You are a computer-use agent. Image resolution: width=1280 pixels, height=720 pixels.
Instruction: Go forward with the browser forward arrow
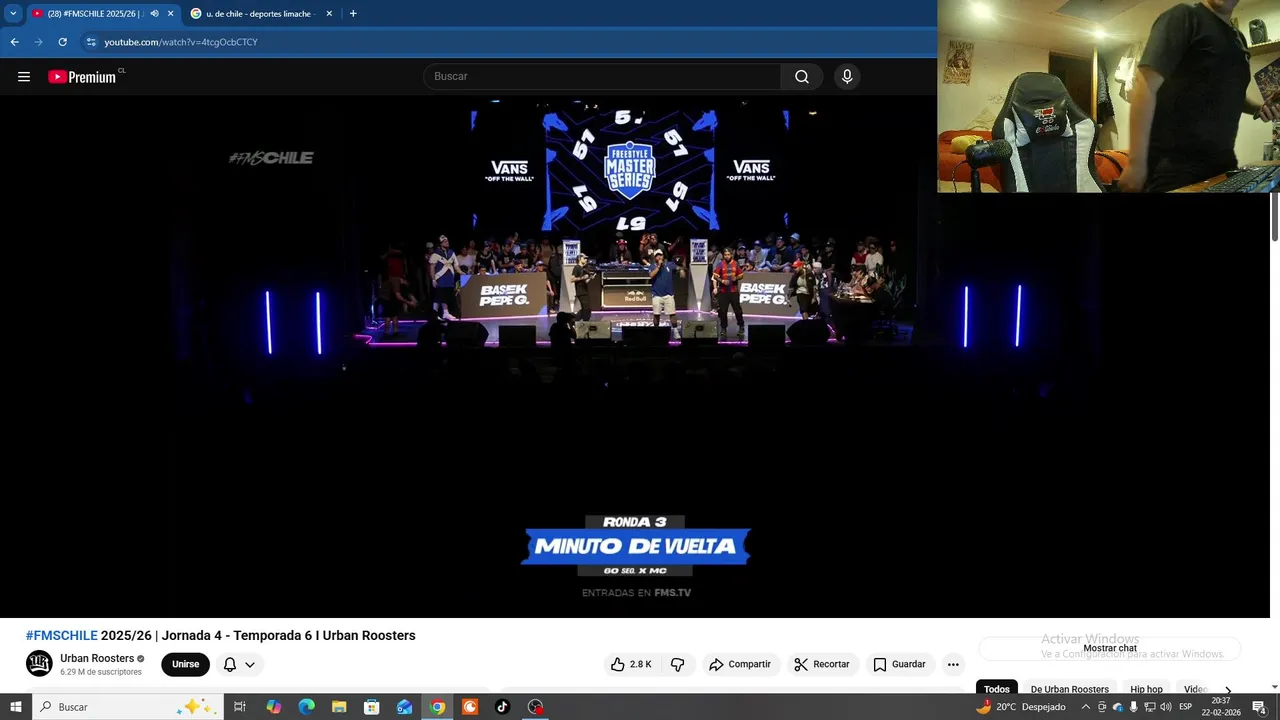click(38, 42)
